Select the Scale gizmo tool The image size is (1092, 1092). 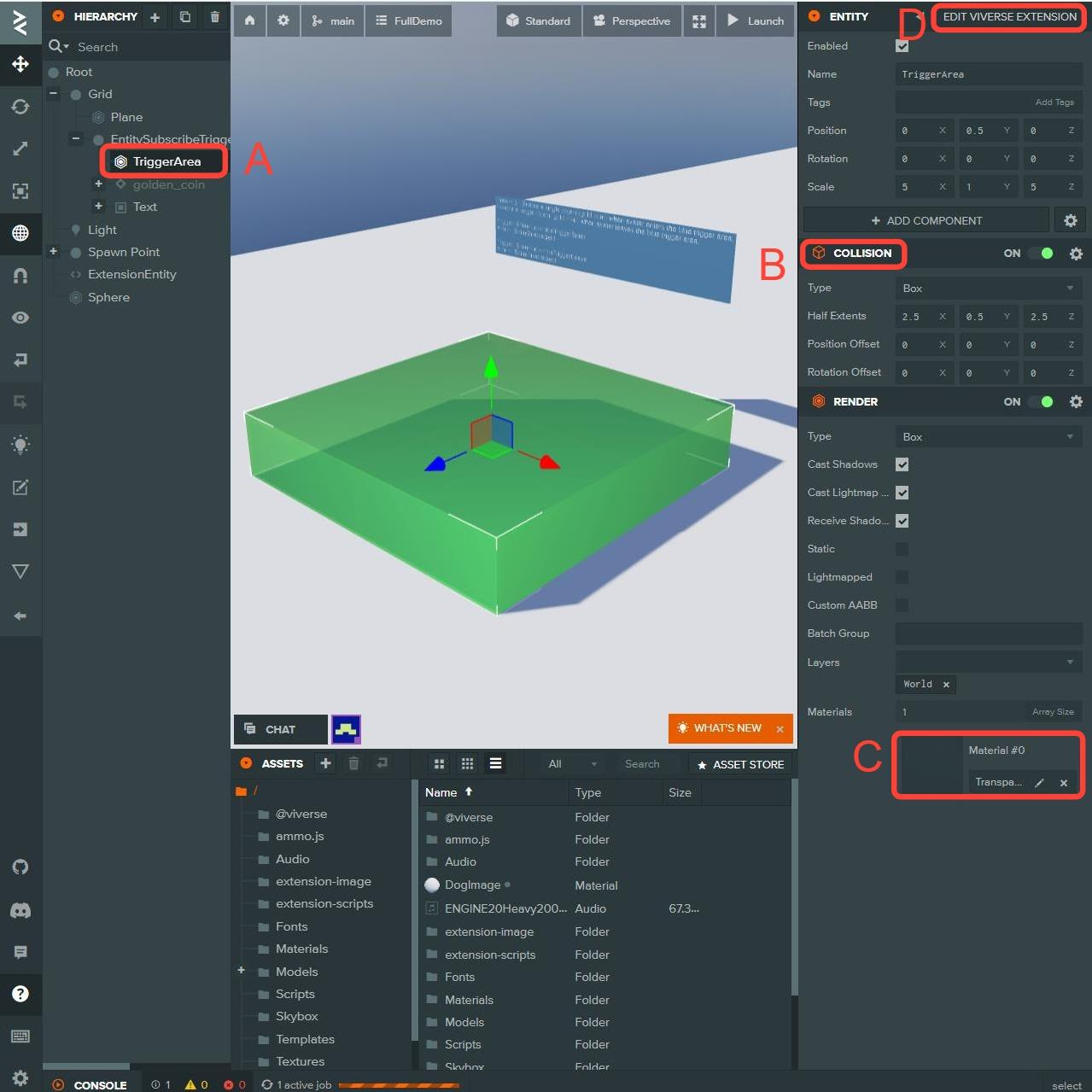20,149
